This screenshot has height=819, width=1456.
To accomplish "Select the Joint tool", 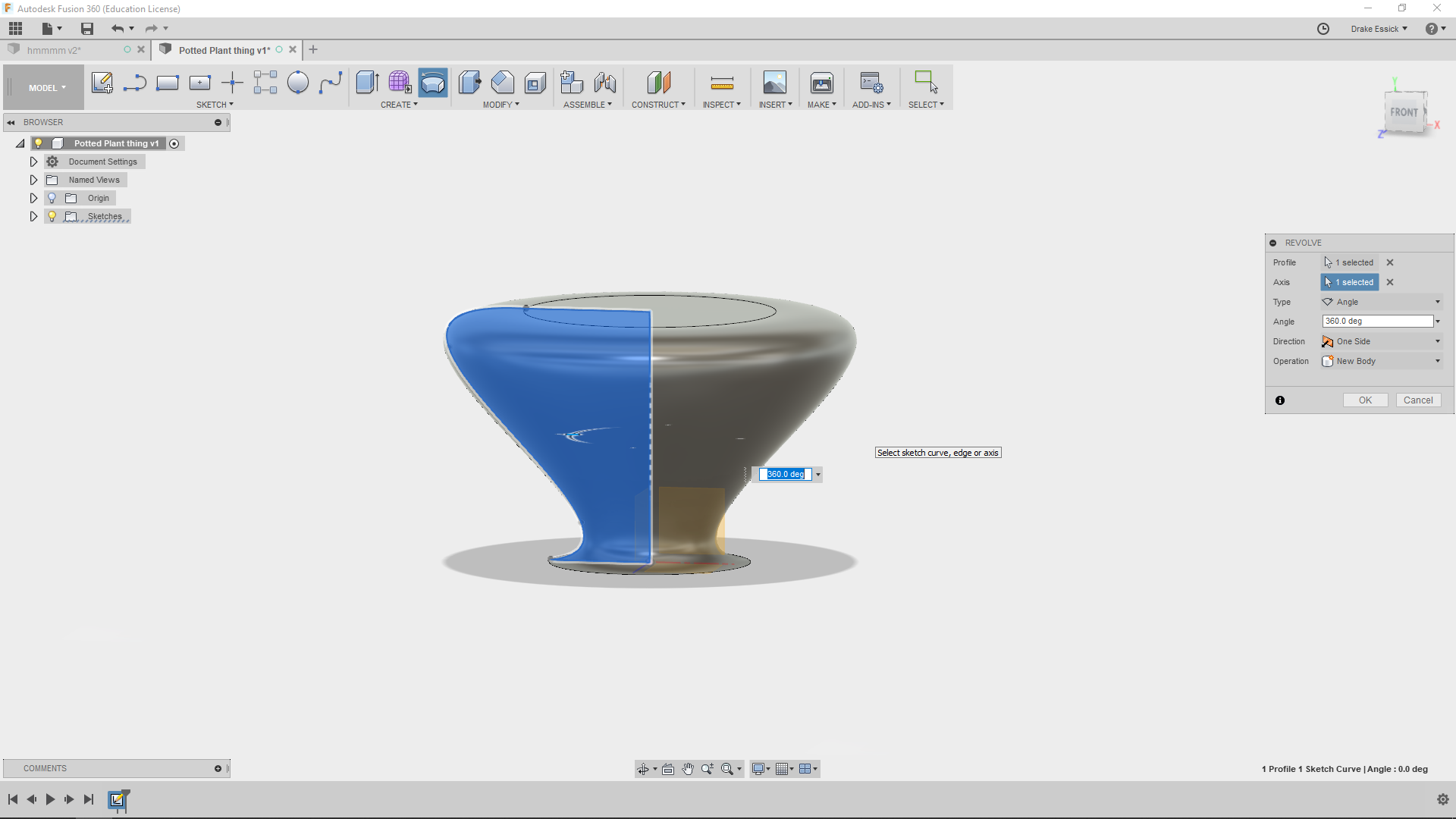I will tap(605, 83).
